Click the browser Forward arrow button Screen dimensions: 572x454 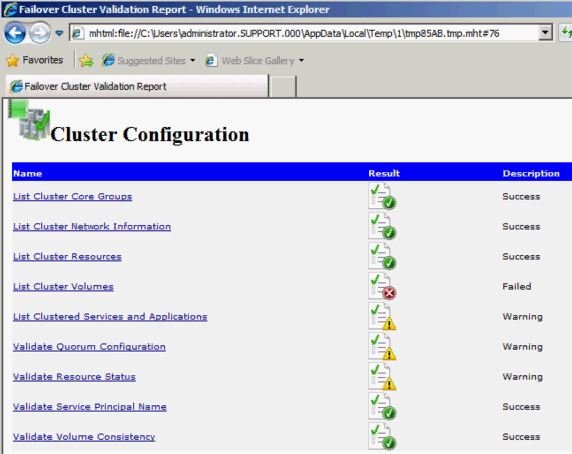point(40,33)
